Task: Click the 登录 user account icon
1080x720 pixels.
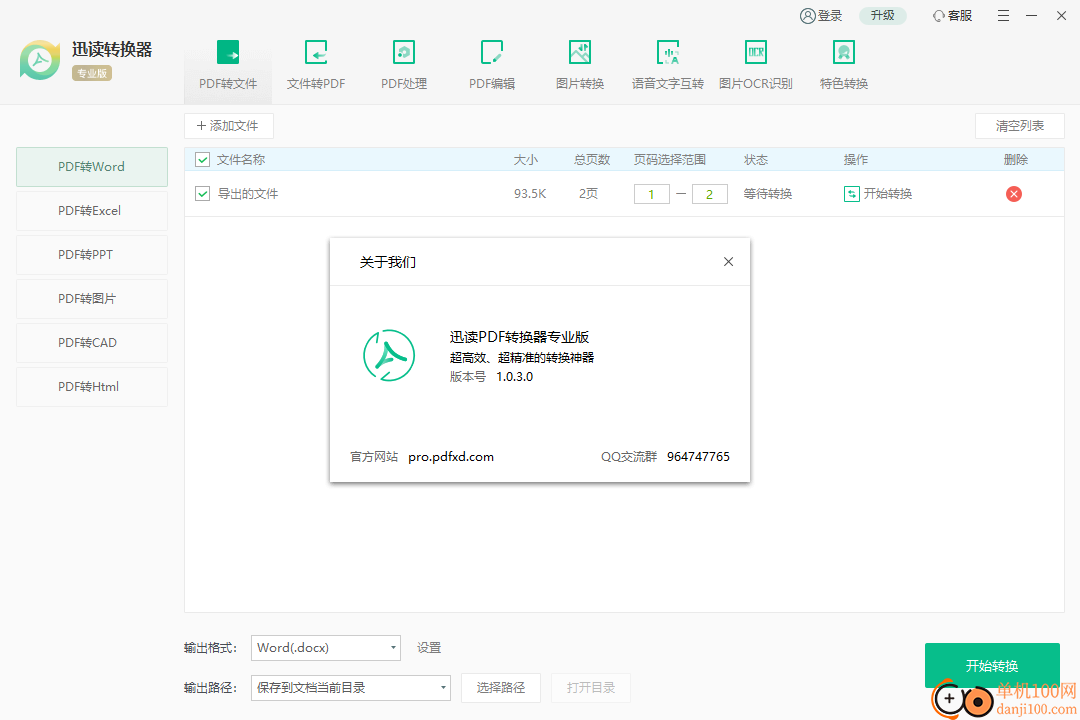Action: pos(807,16)
